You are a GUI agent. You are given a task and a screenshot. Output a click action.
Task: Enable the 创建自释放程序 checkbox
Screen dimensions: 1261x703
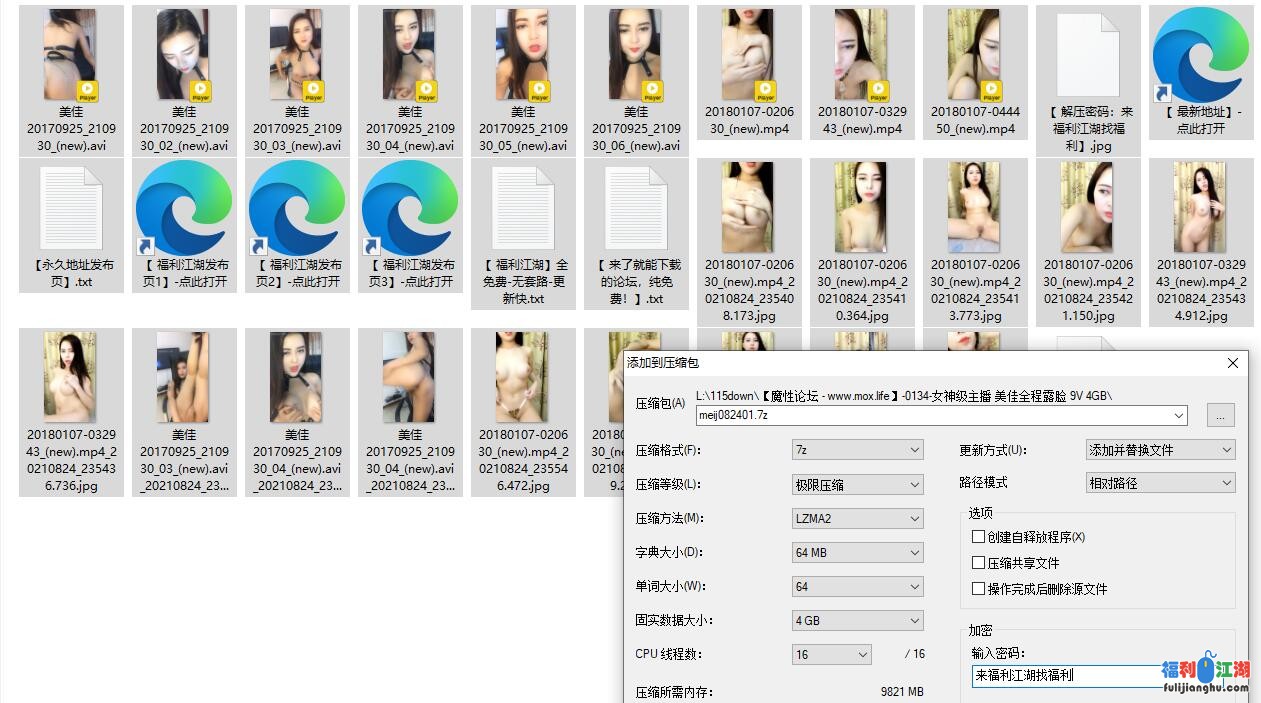coord(977,537)
